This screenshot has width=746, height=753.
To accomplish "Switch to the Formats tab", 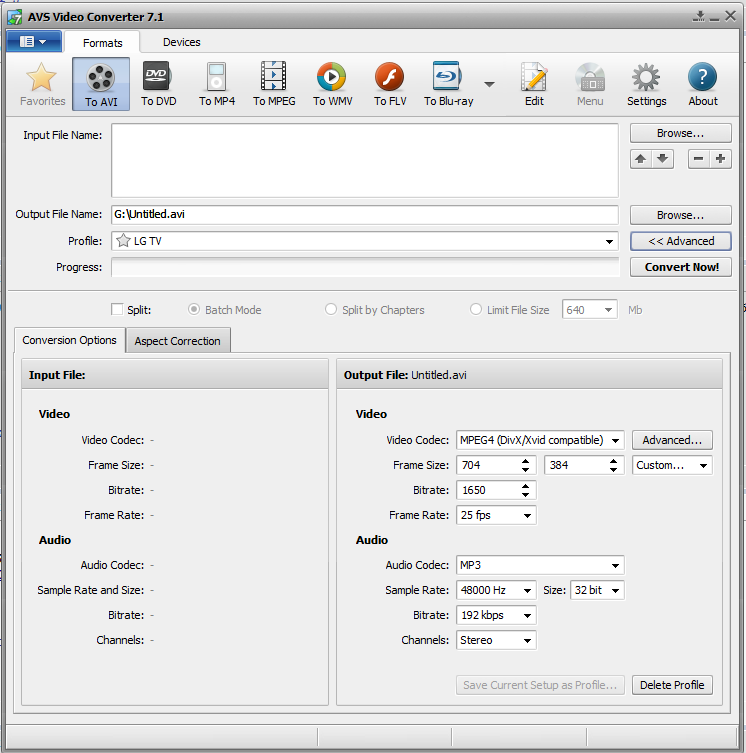I will point(102,43).
